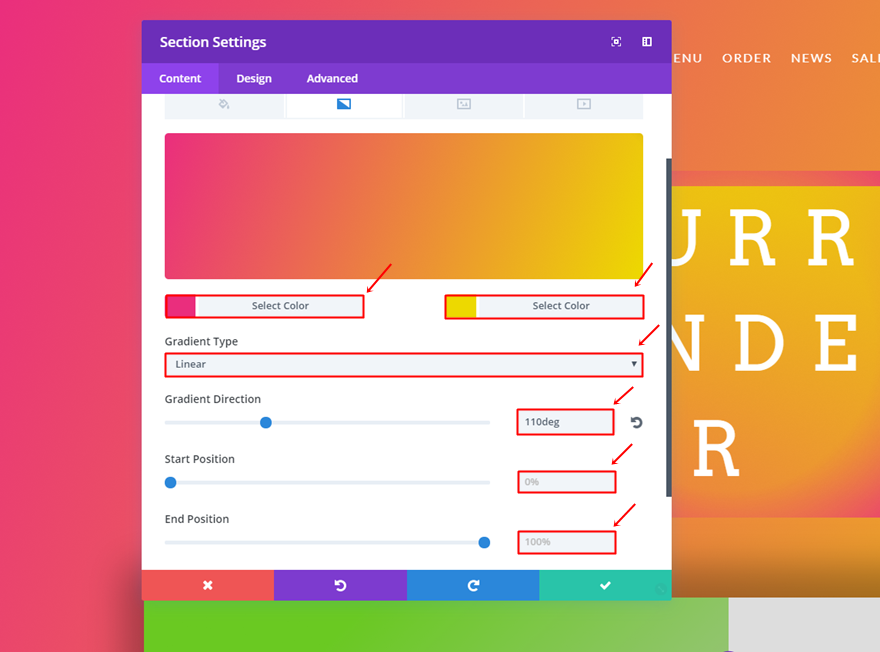This screenshot has height=652, width=880.
Task: Focus the End Position 100% input
Action: click(566, 542)
